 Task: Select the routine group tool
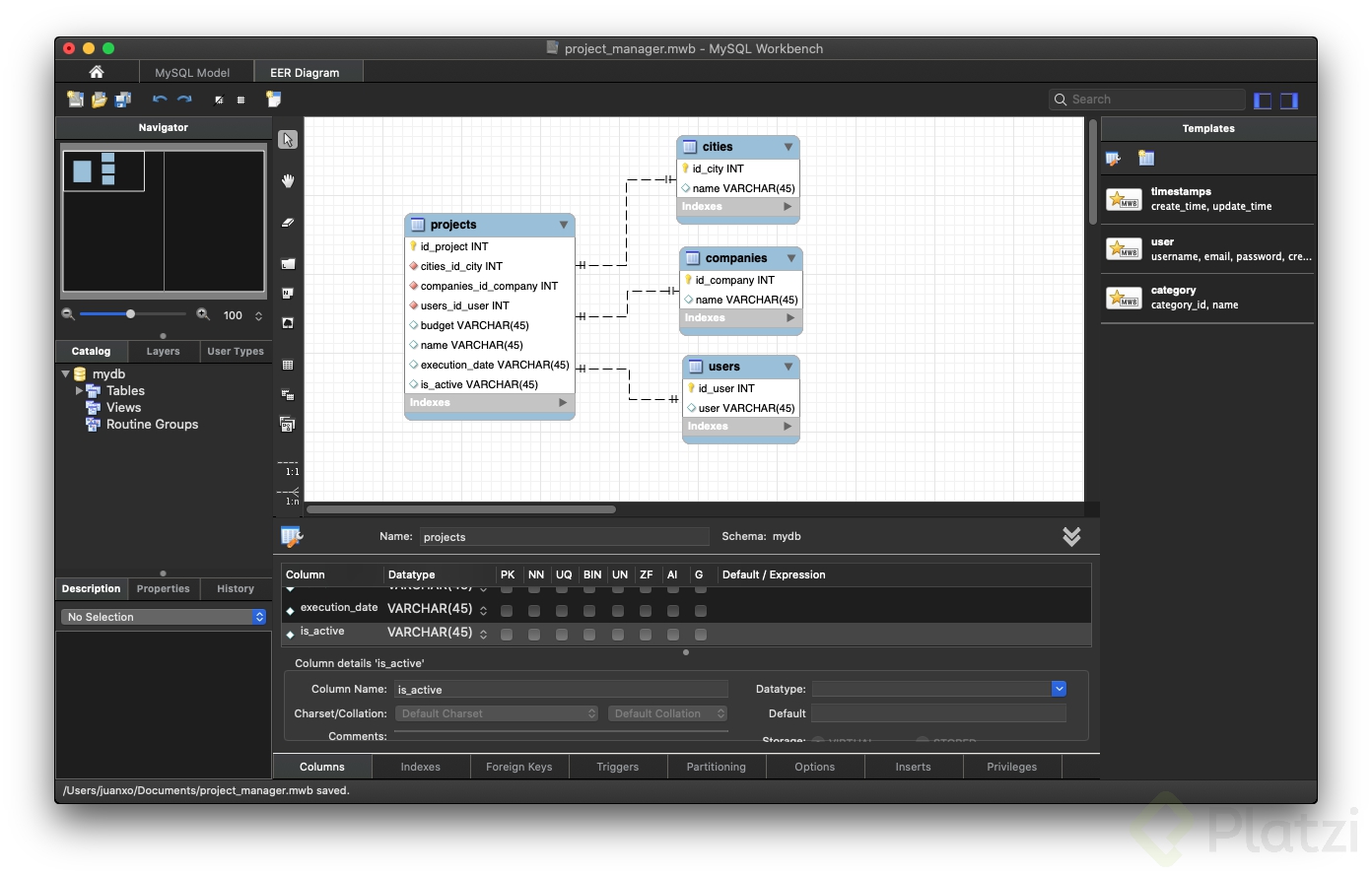pos(288,425)
